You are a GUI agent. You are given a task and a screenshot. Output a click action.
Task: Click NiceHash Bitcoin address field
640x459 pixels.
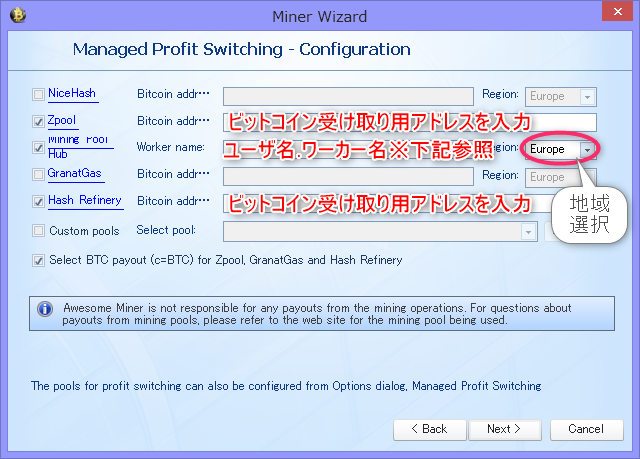coord(348,96)
